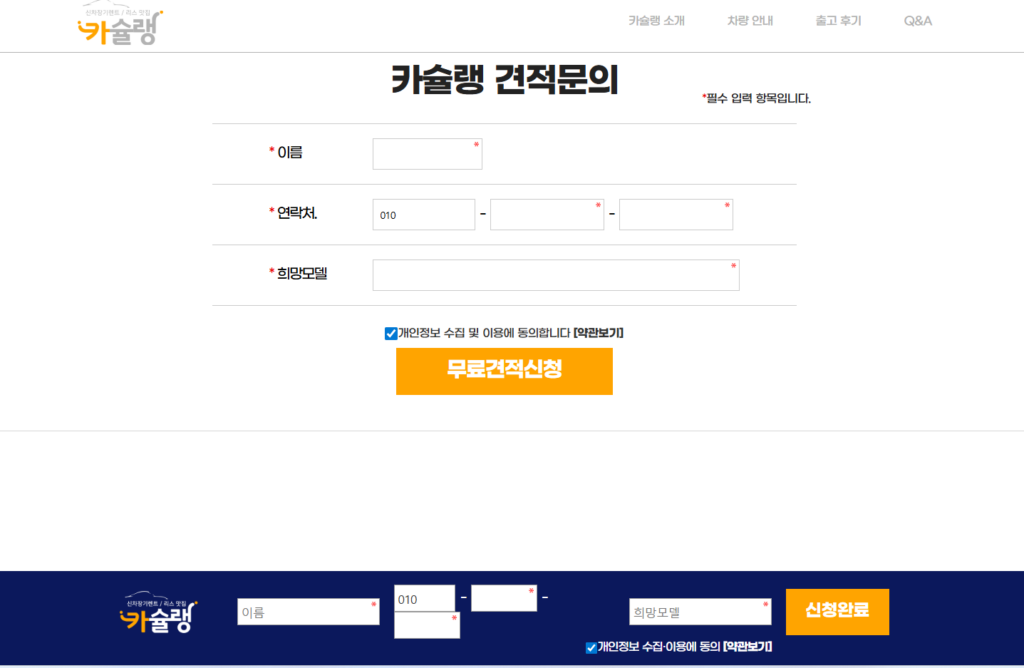Screen dimensions: 1024x668
Task: Open 약관보기 link in bottom bar
Action: 747,647
